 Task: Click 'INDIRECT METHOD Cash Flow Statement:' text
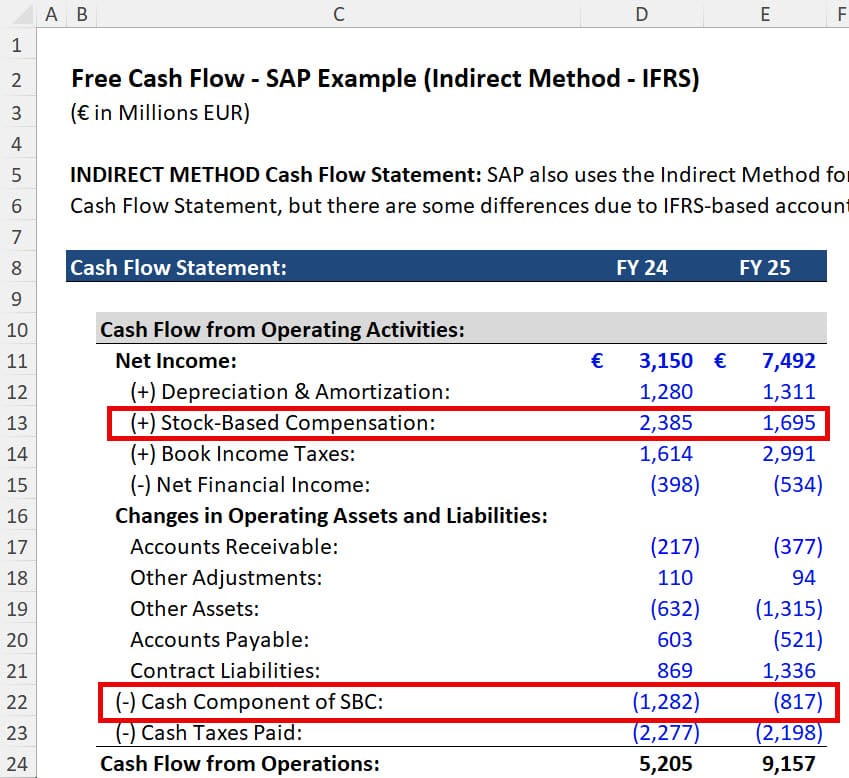276,175
